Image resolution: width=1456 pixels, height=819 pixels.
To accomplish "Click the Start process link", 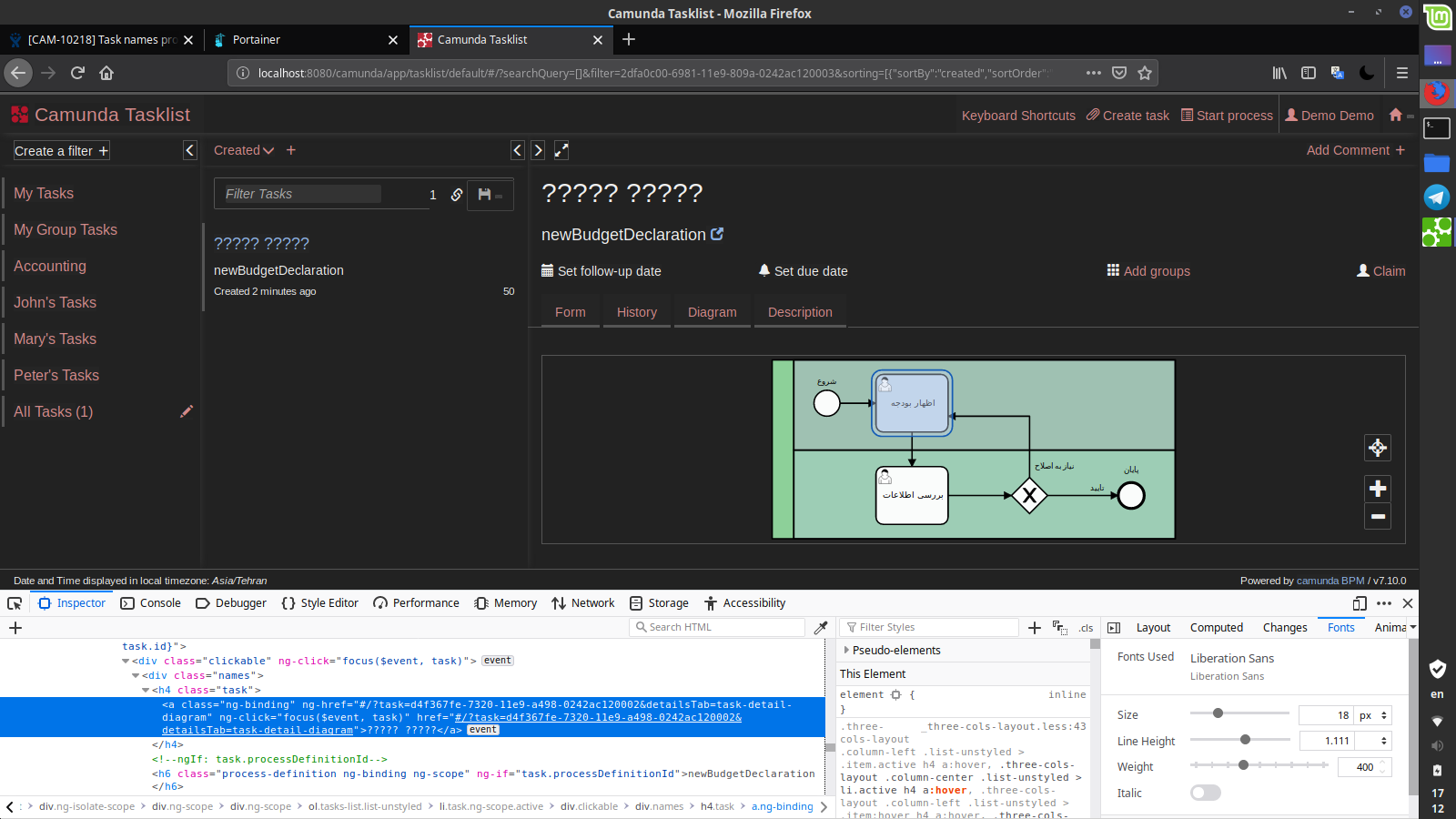I will click(x=1227, y=116).
